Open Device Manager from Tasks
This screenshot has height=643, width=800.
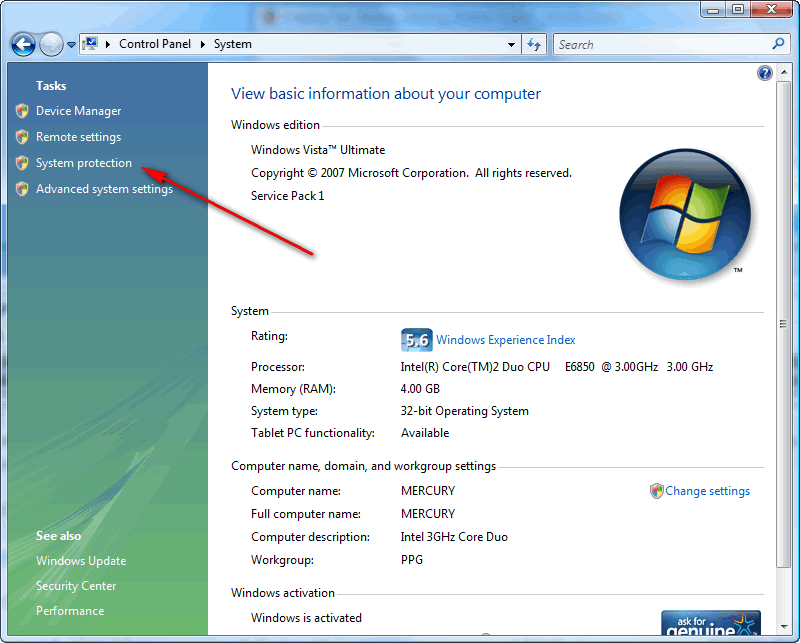(79, 111)
